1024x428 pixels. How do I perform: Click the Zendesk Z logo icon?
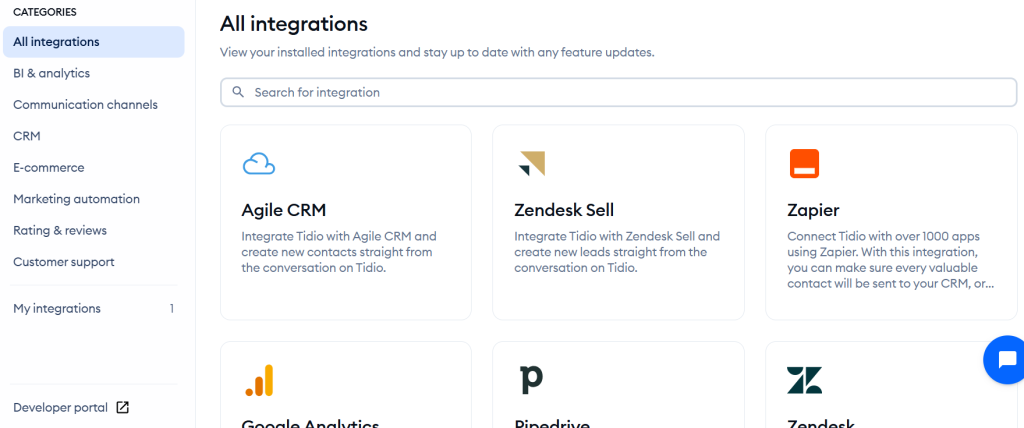[x=805, y=380]
